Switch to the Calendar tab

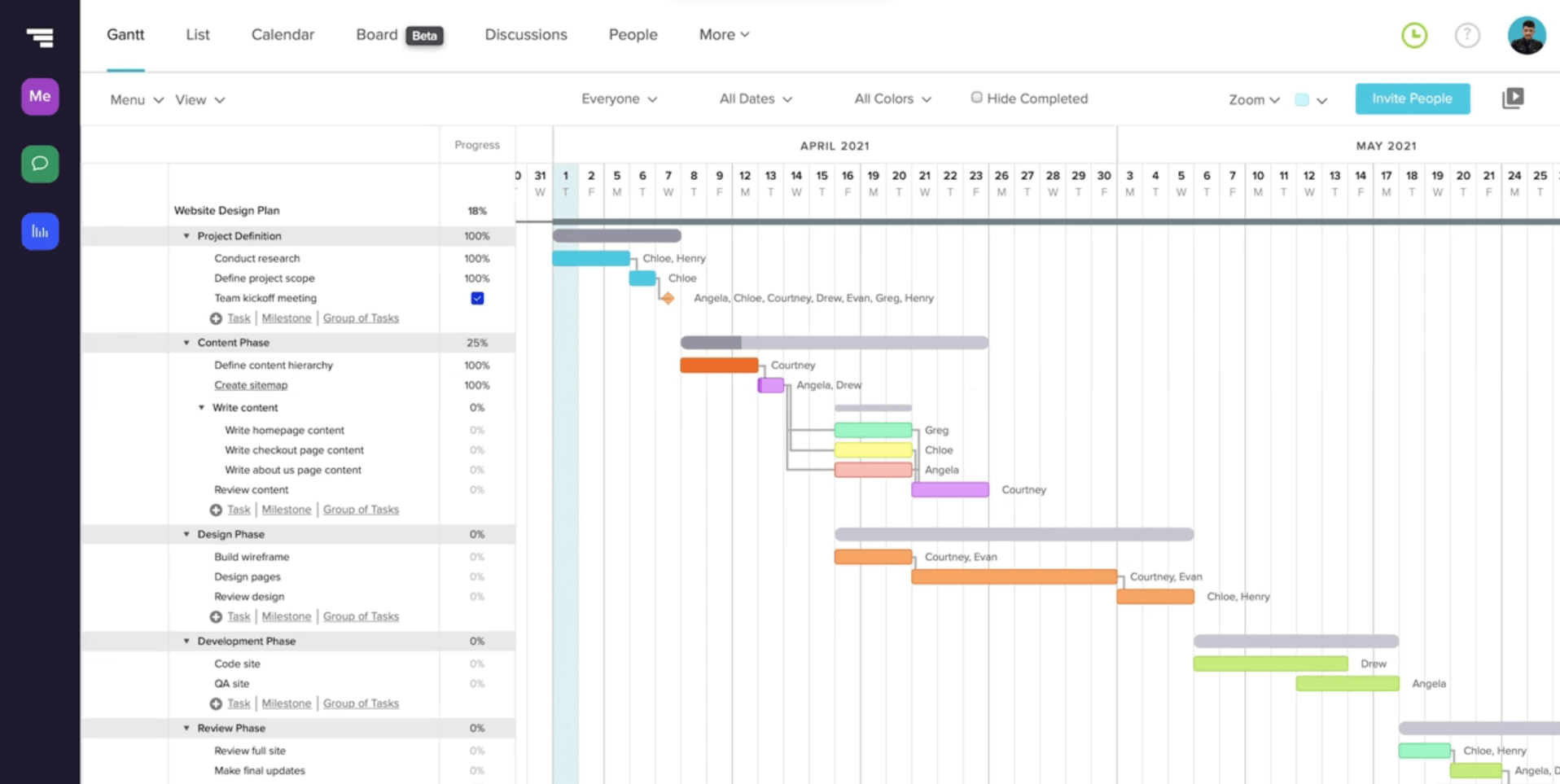(283, 35)
